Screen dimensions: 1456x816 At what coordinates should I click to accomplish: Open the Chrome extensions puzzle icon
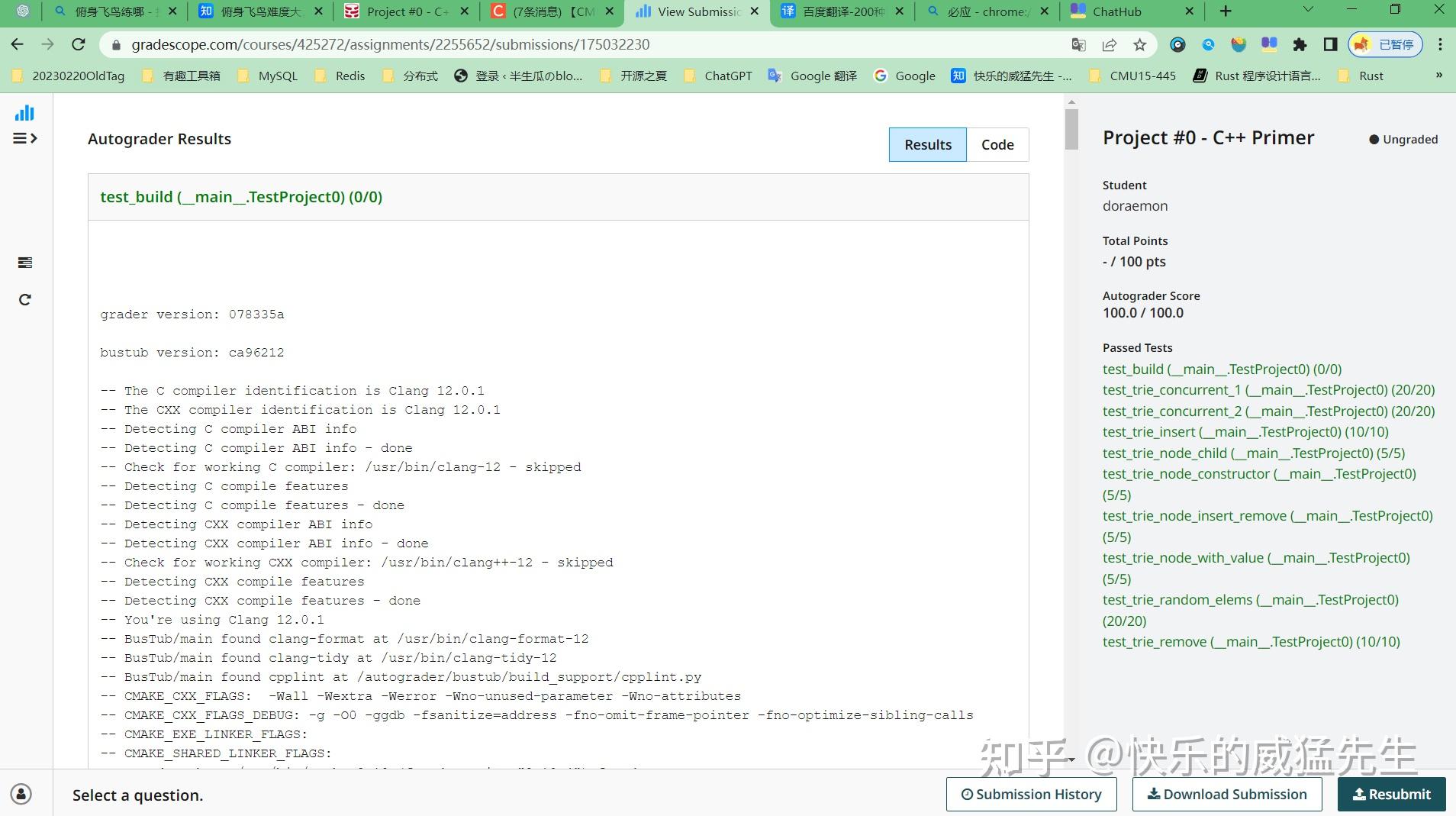(x=1300, y=44)
